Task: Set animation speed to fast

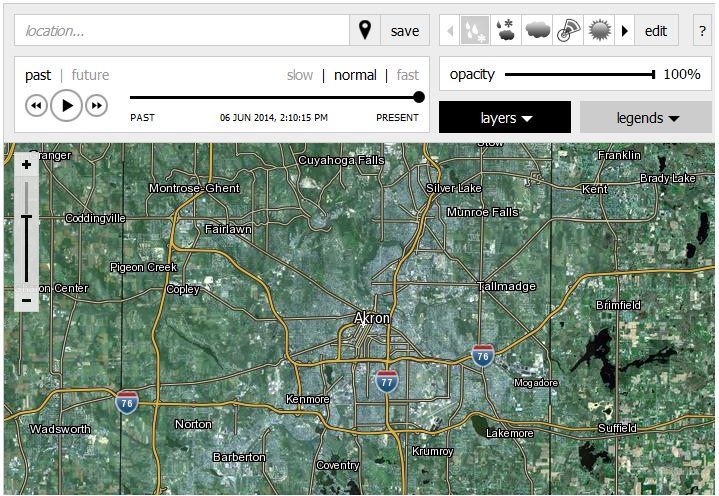Action: click(407, 75)
